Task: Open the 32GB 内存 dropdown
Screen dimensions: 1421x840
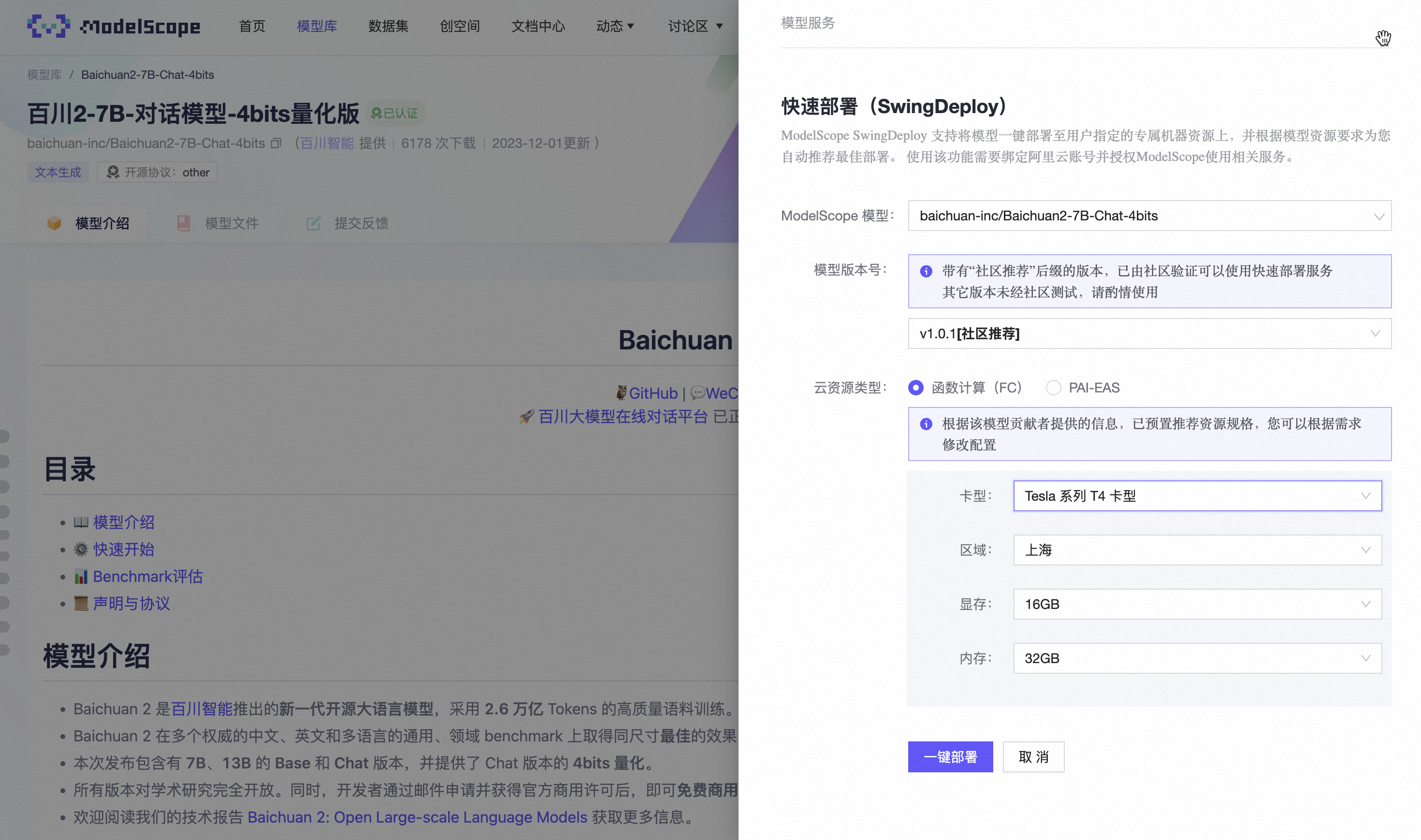Action: click(x=1197, y=658)
